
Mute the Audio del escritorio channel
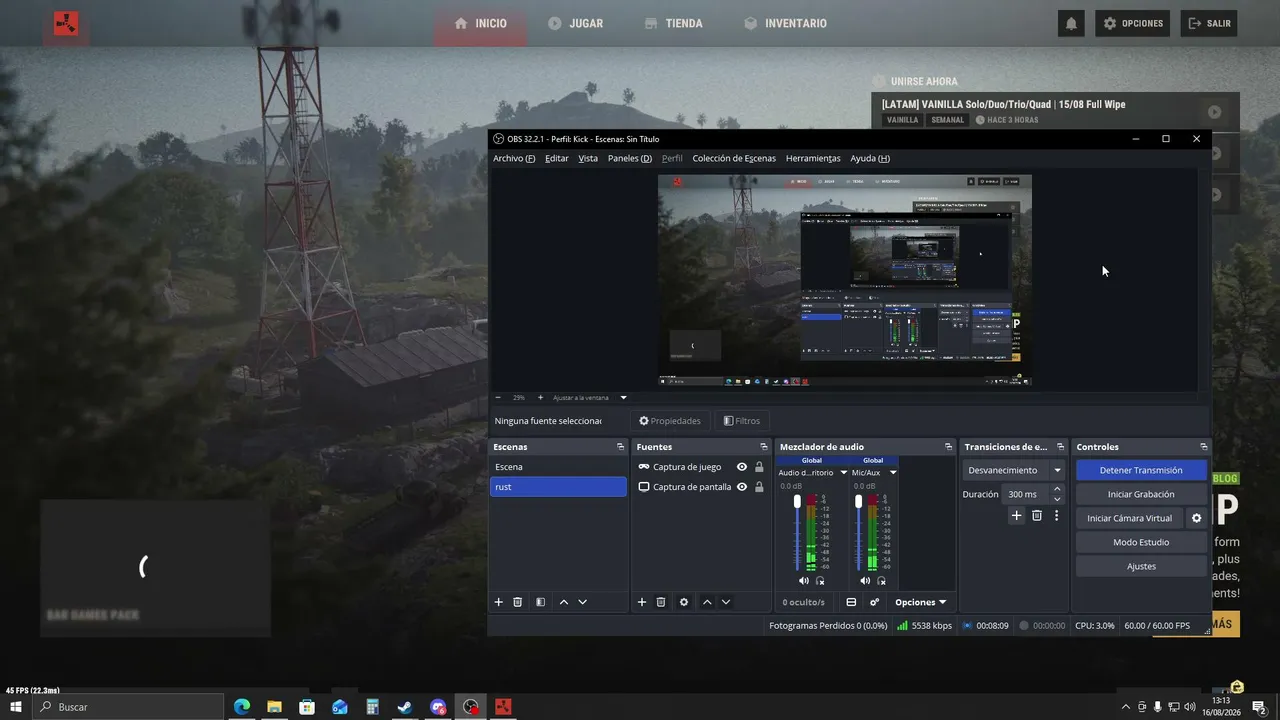click(x=803, y=580)
